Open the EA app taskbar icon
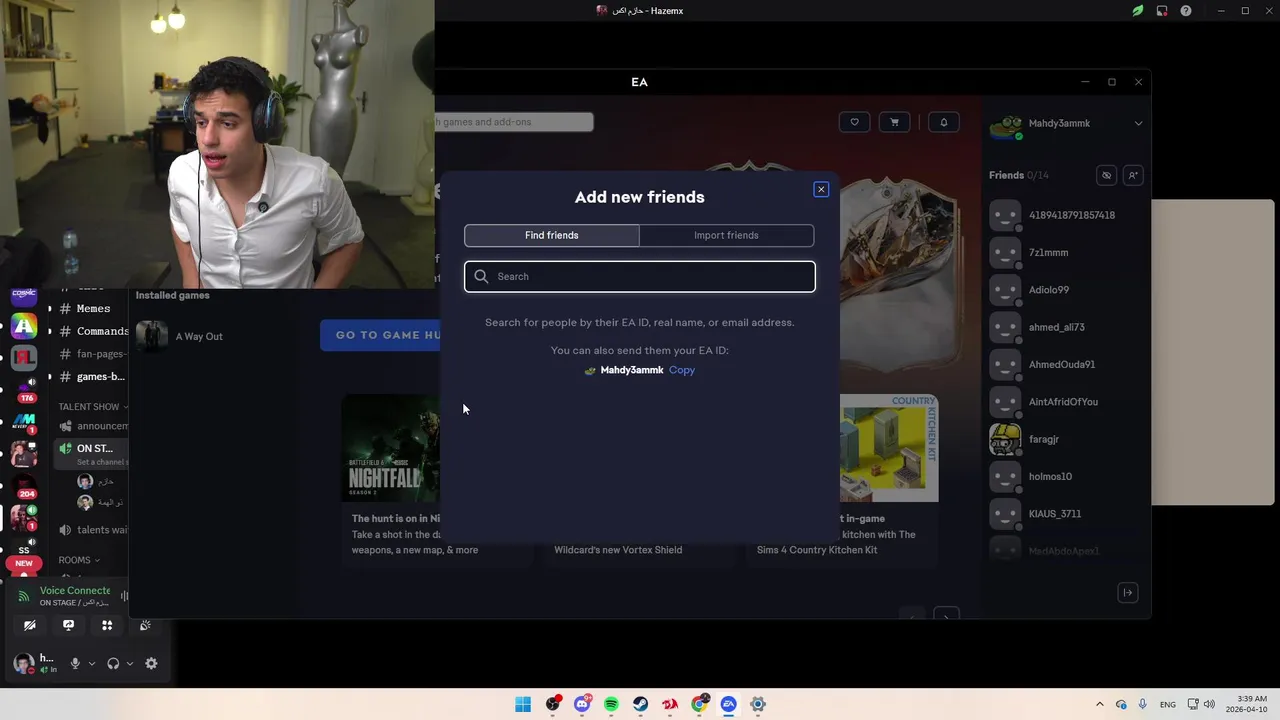The height and width of the screenshot is (720, 1280). (x=728, y=704)
